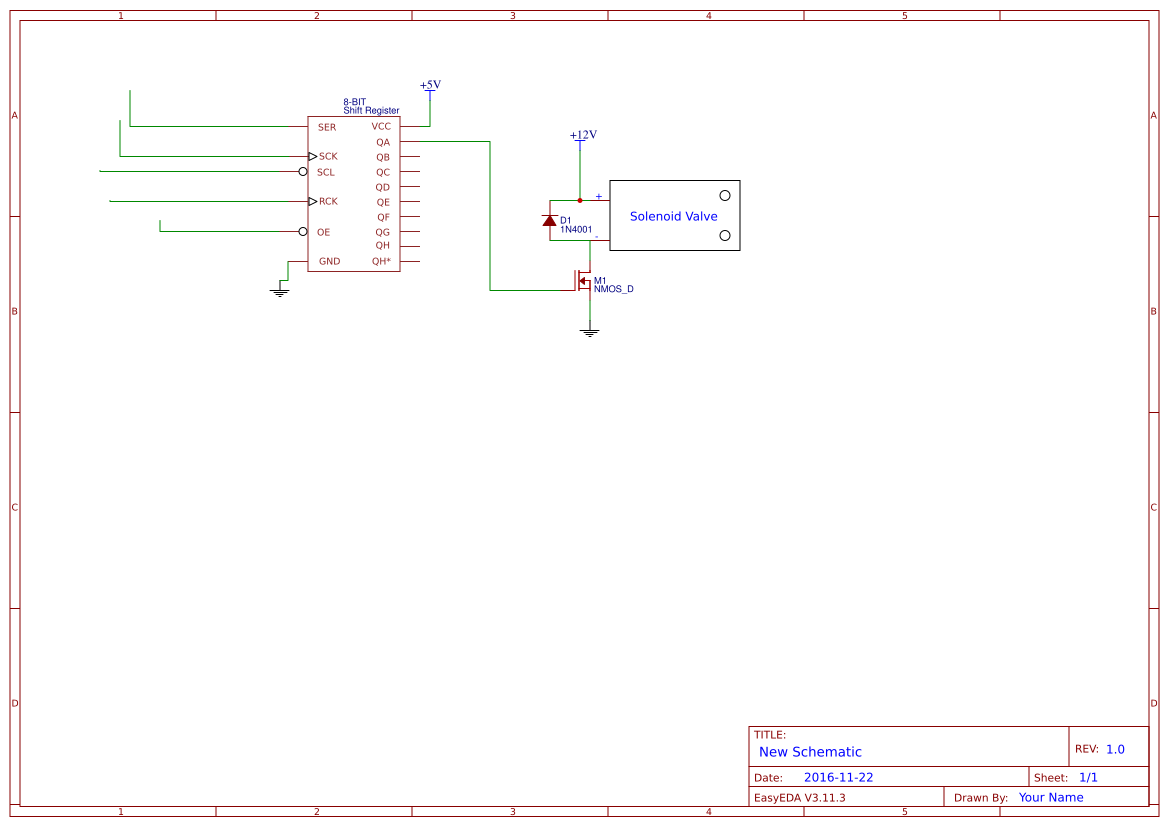Click the 8-BIT Shift Register component body

pos(355,190)
